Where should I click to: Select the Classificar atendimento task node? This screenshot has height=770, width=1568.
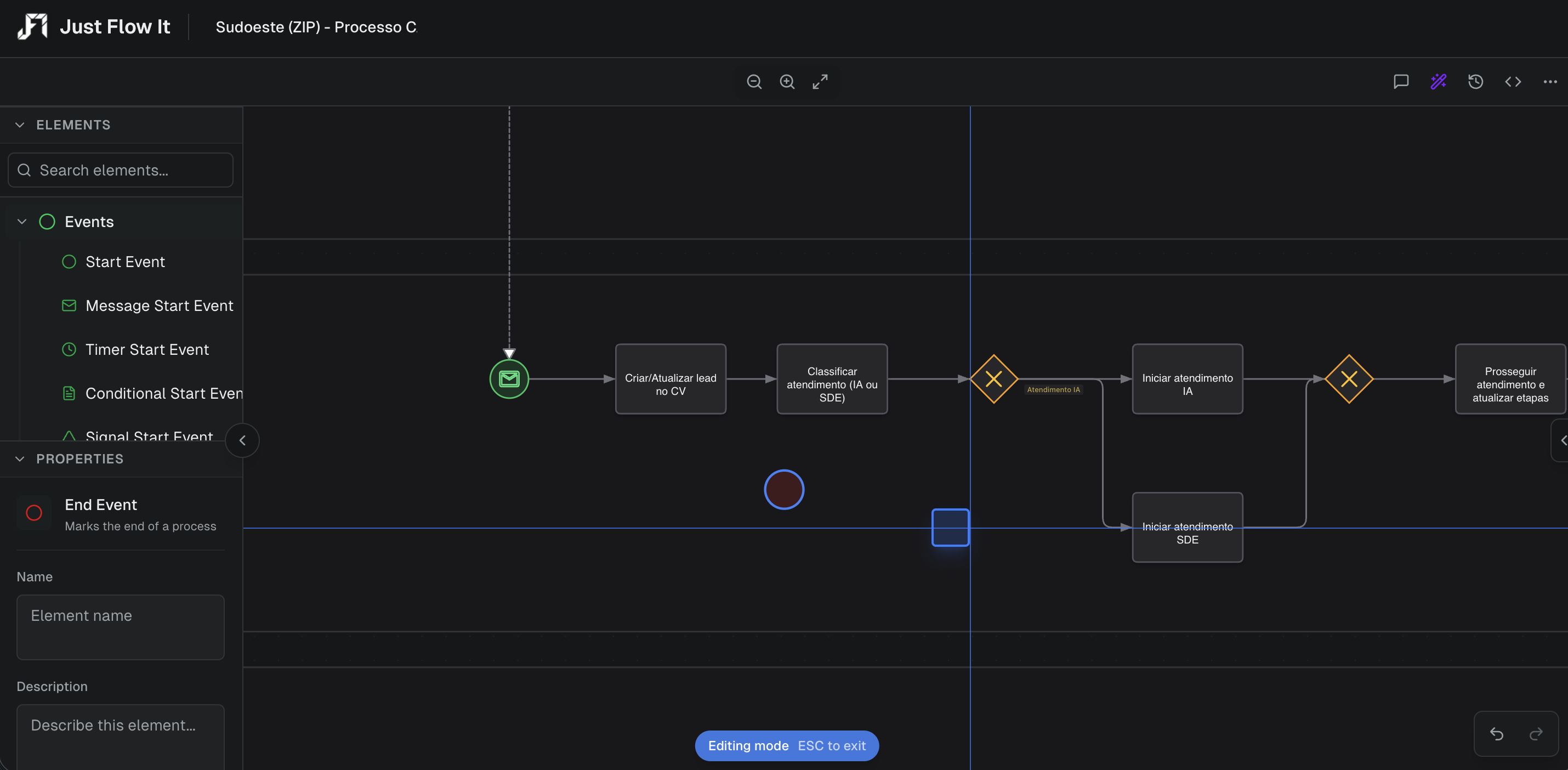(832, 378)
